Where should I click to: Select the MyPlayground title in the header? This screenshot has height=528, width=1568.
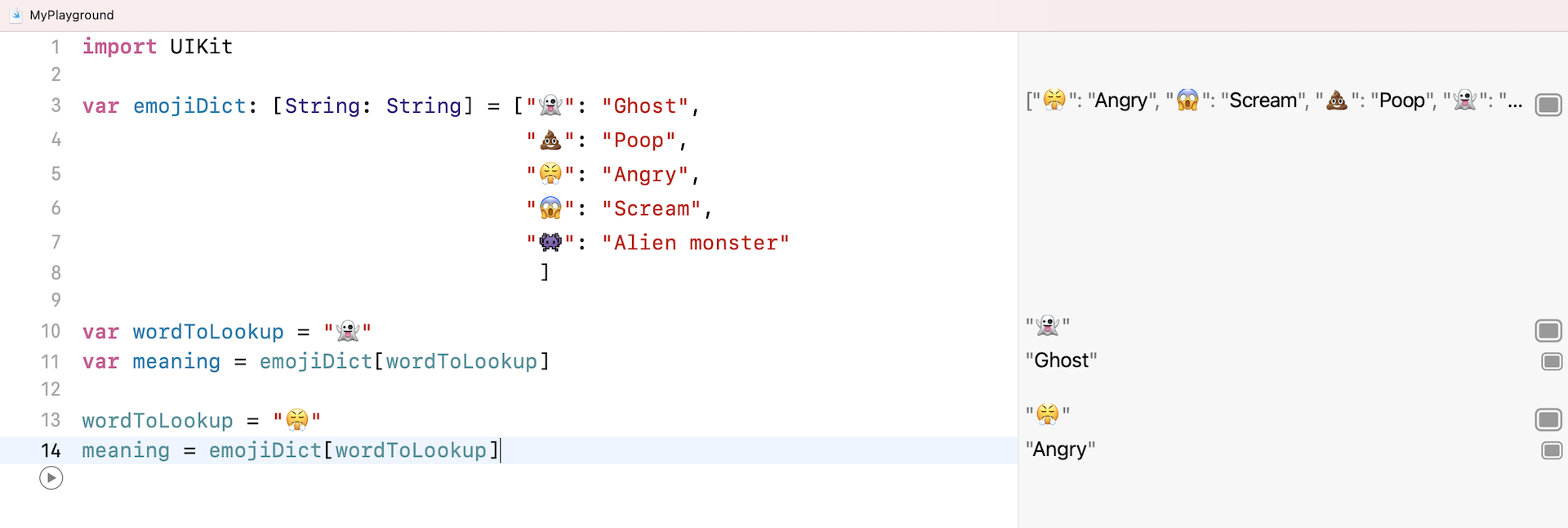coord(70,15)
